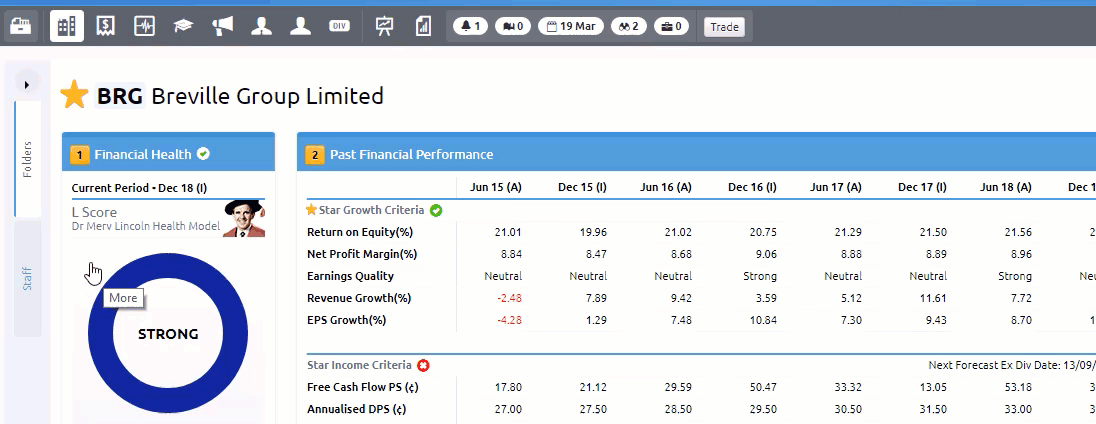Click the Financial Health panel header
Viewport: 1096px width, 424px height.
(168, 154)
